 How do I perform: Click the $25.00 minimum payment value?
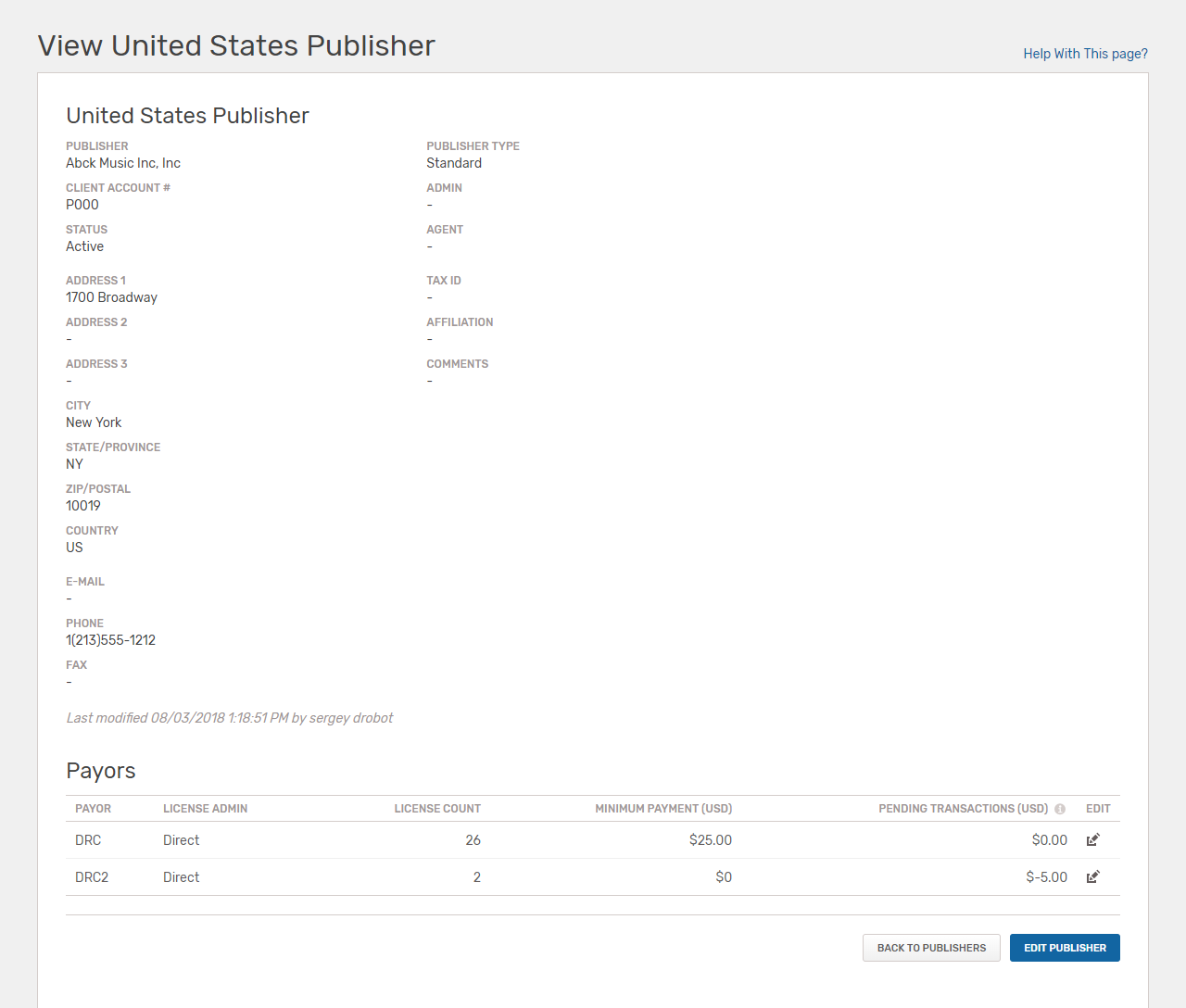pos(711,840)
